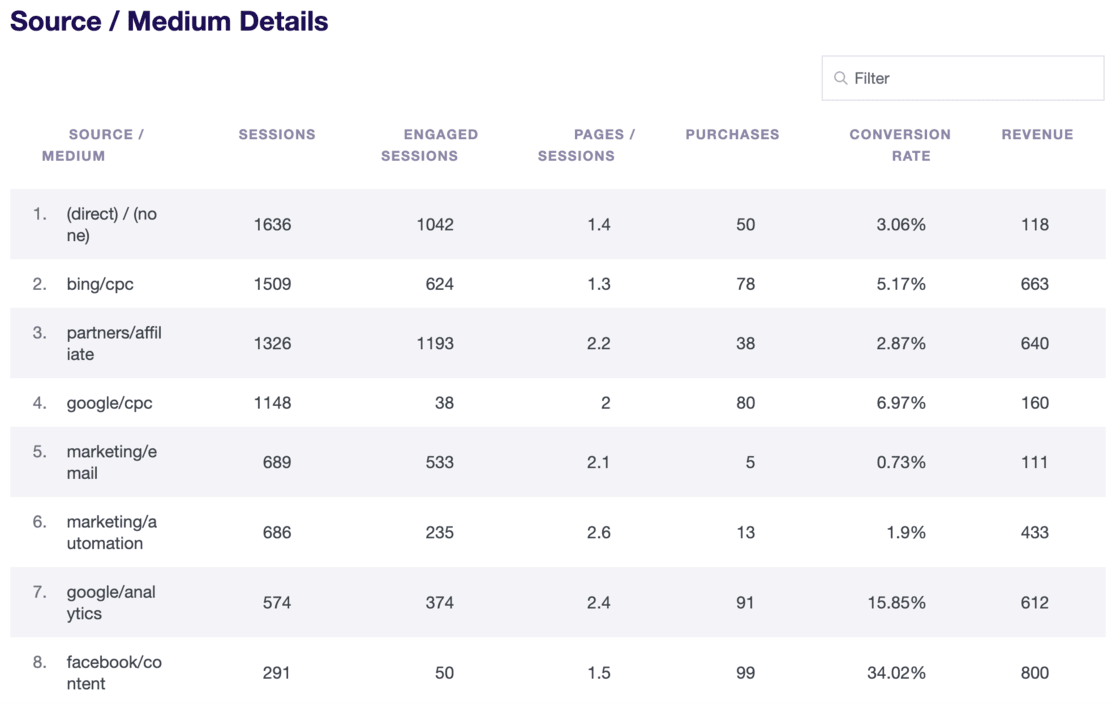Select the marketing/email row label
The height and width of the screenshot is (703, 1116).
[x=112, y=462]
